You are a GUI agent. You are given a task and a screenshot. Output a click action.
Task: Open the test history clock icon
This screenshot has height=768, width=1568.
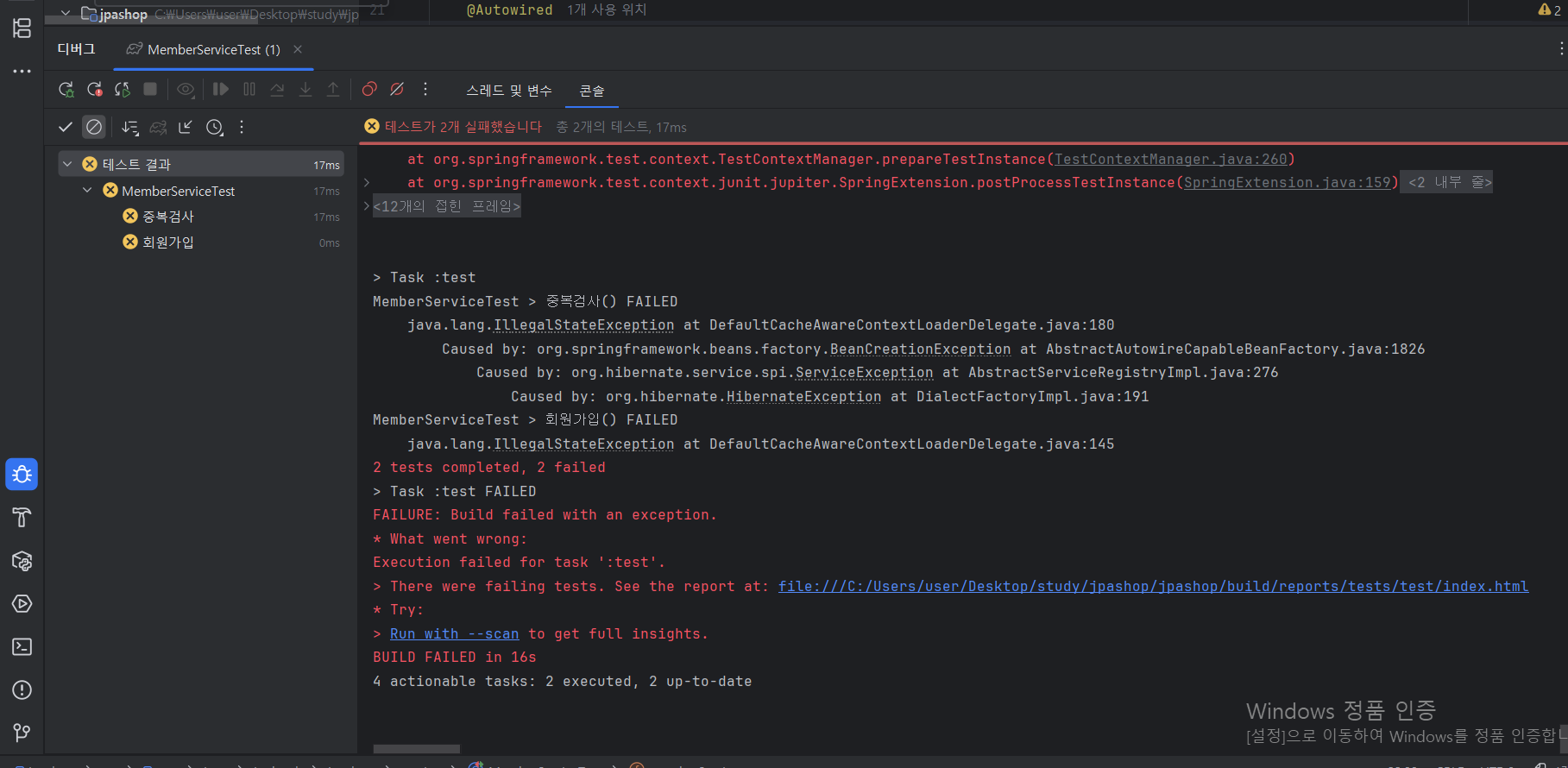coord(215,128)
